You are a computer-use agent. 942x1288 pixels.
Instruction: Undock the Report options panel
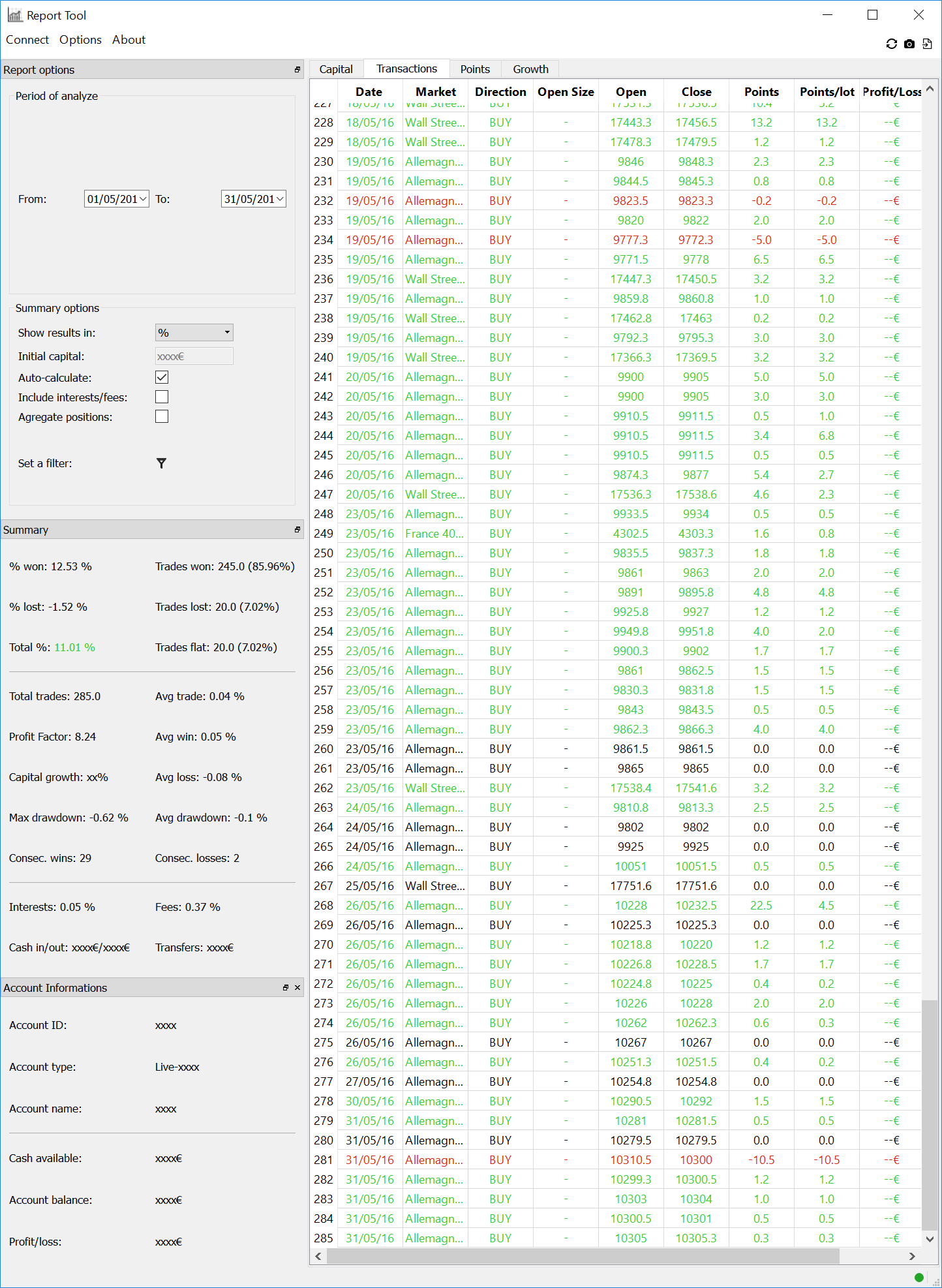click(297, 70)
